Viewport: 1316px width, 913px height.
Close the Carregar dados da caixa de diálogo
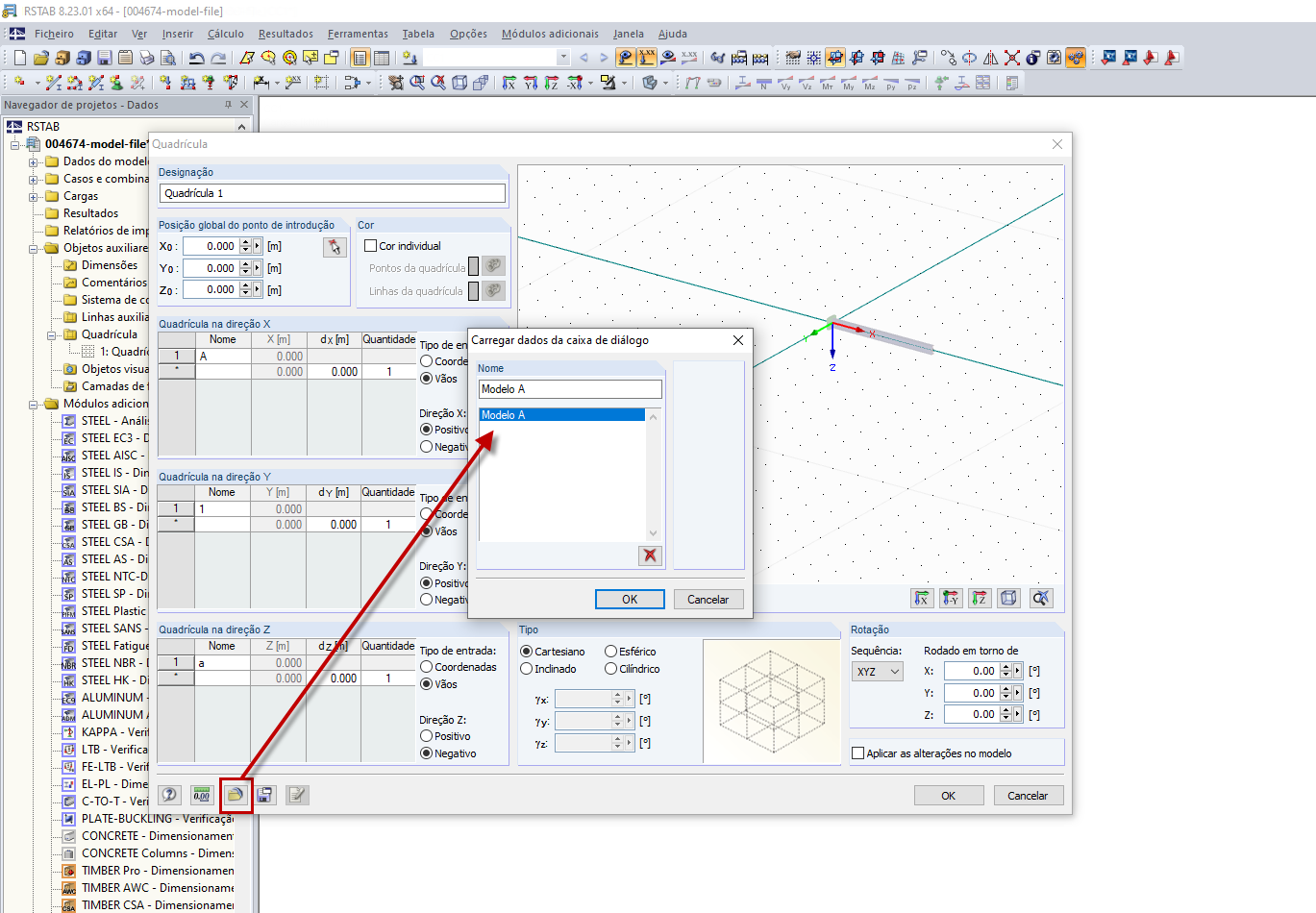click(x=738, y=340)
